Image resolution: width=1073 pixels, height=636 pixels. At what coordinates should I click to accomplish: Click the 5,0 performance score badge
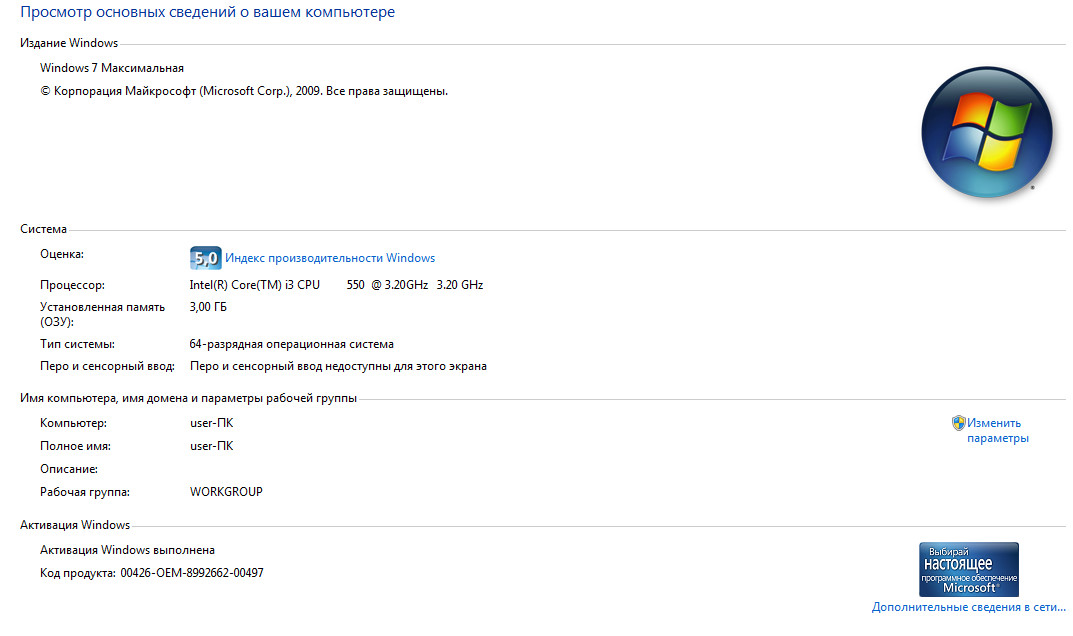[x=205, y=258]
